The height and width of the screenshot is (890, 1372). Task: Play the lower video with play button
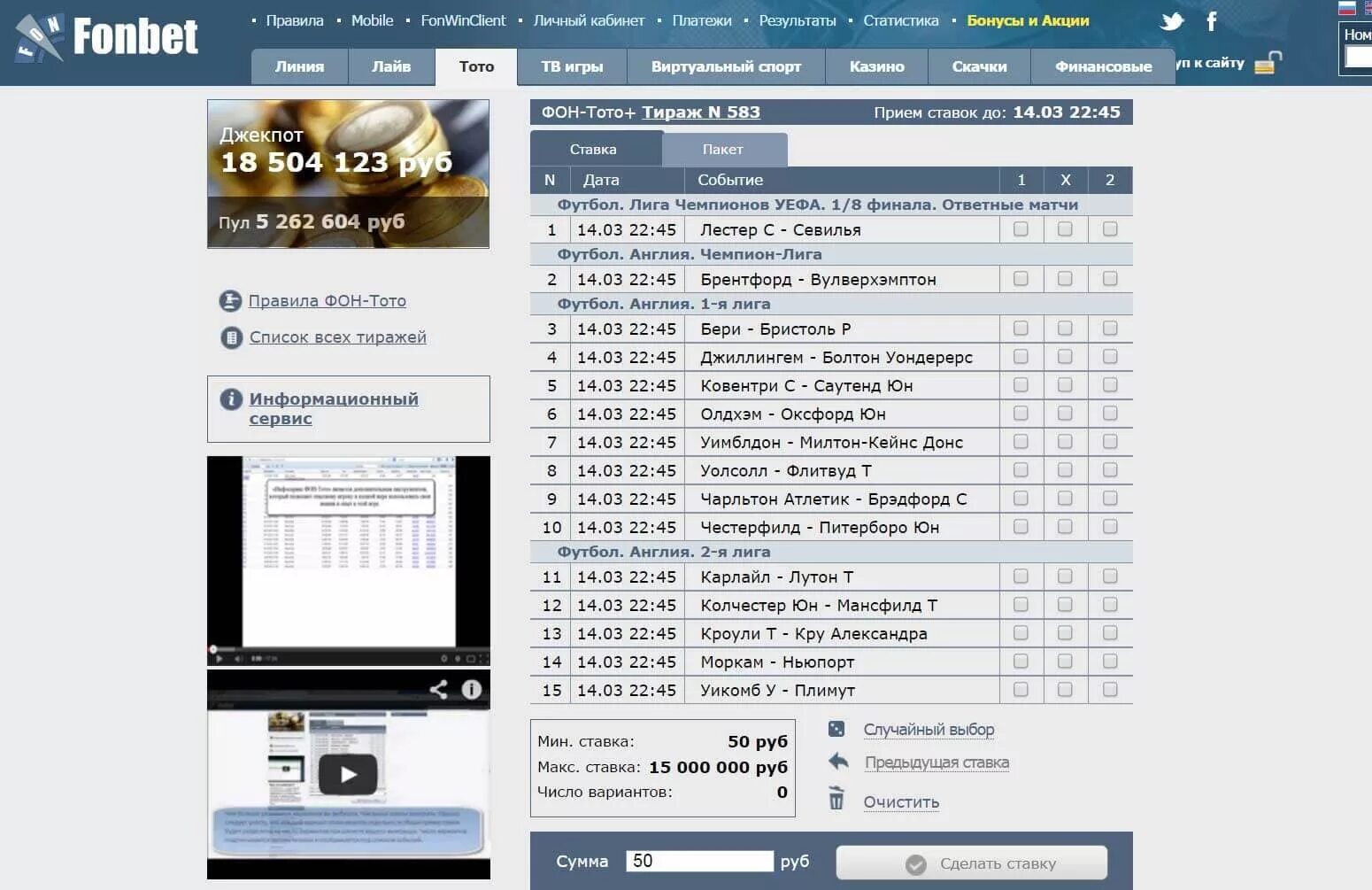[x=348, y=775]
